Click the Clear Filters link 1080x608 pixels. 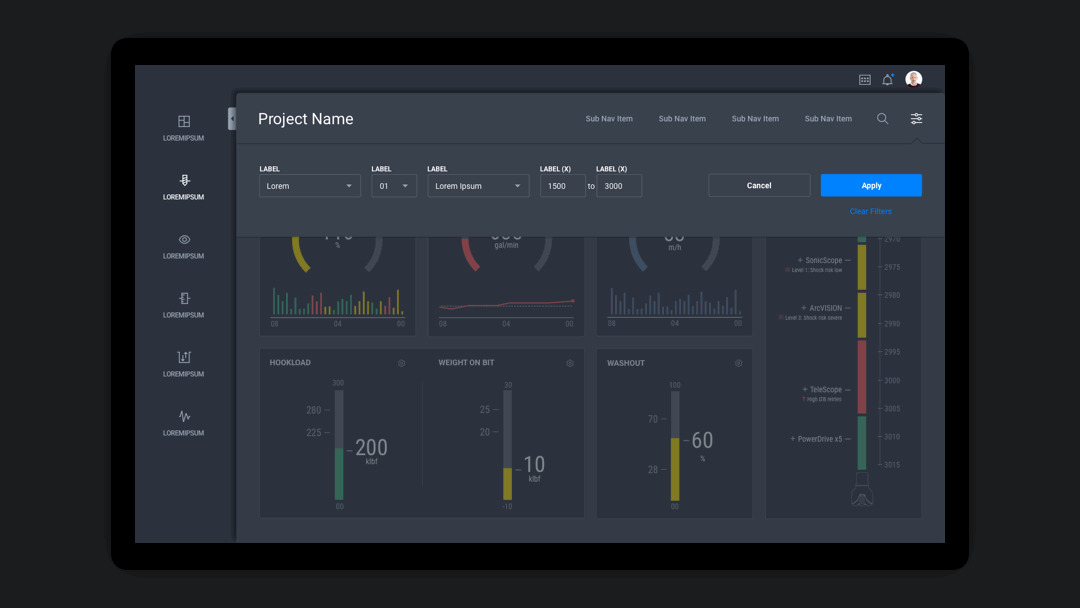click(871, 211)
